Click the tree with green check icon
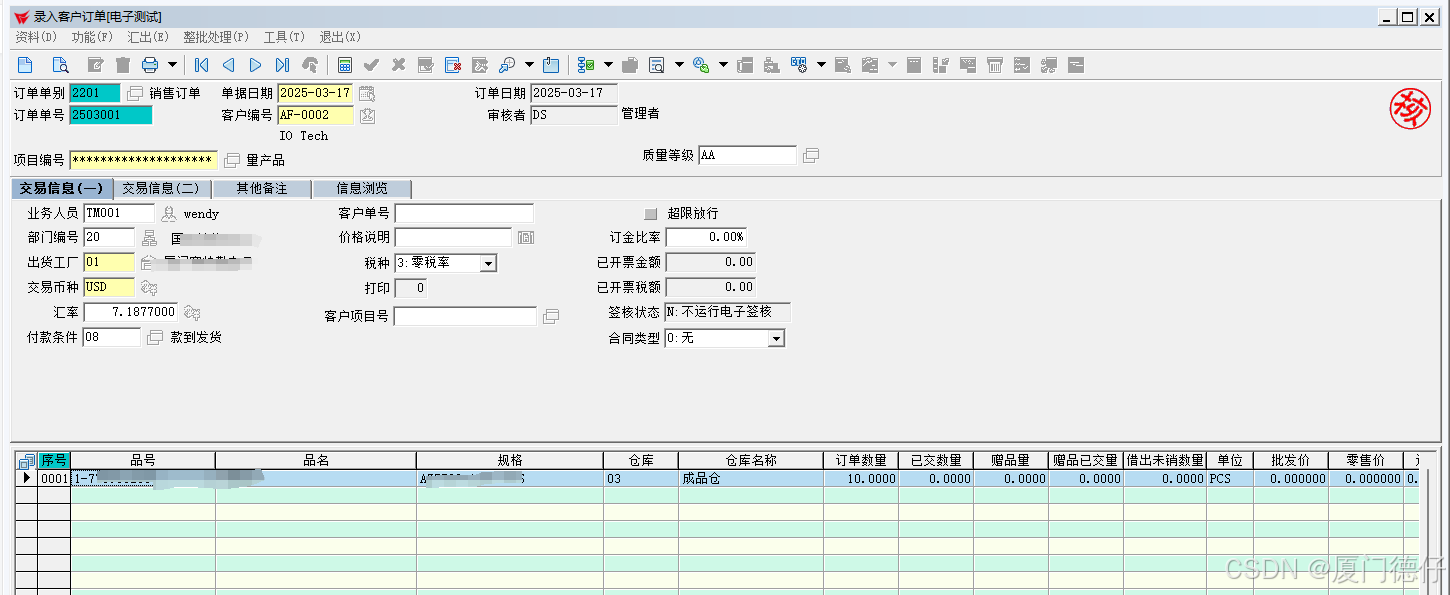The image size is (1450, 595). pyautogui.click(x=587, y=65)
